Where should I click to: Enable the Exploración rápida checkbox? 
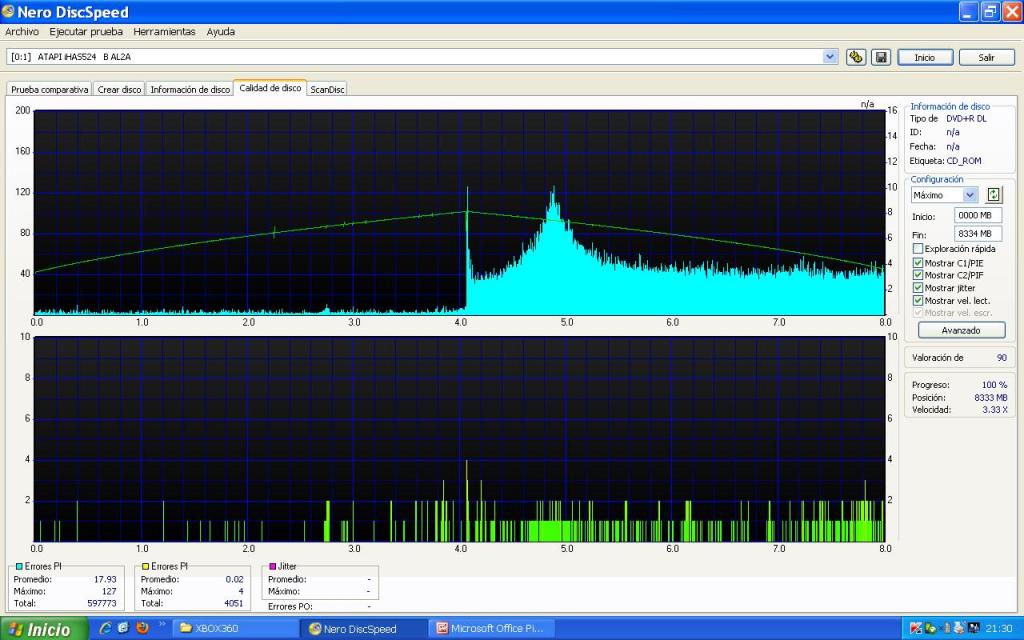(918, 249)
